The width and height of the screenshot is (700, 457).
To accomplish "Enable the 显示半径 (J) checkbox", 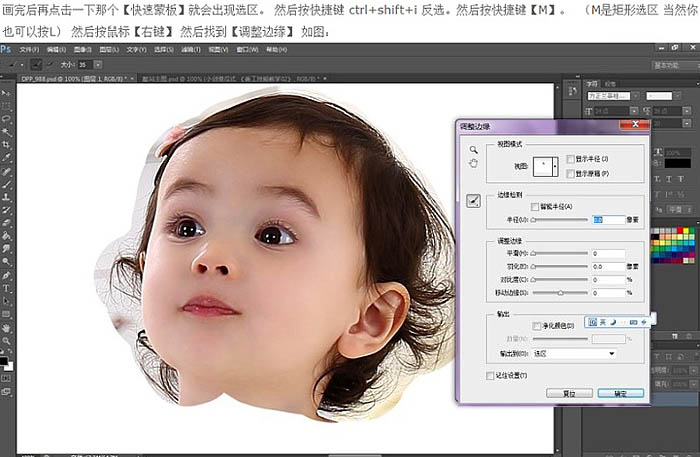I will (569, 159).
